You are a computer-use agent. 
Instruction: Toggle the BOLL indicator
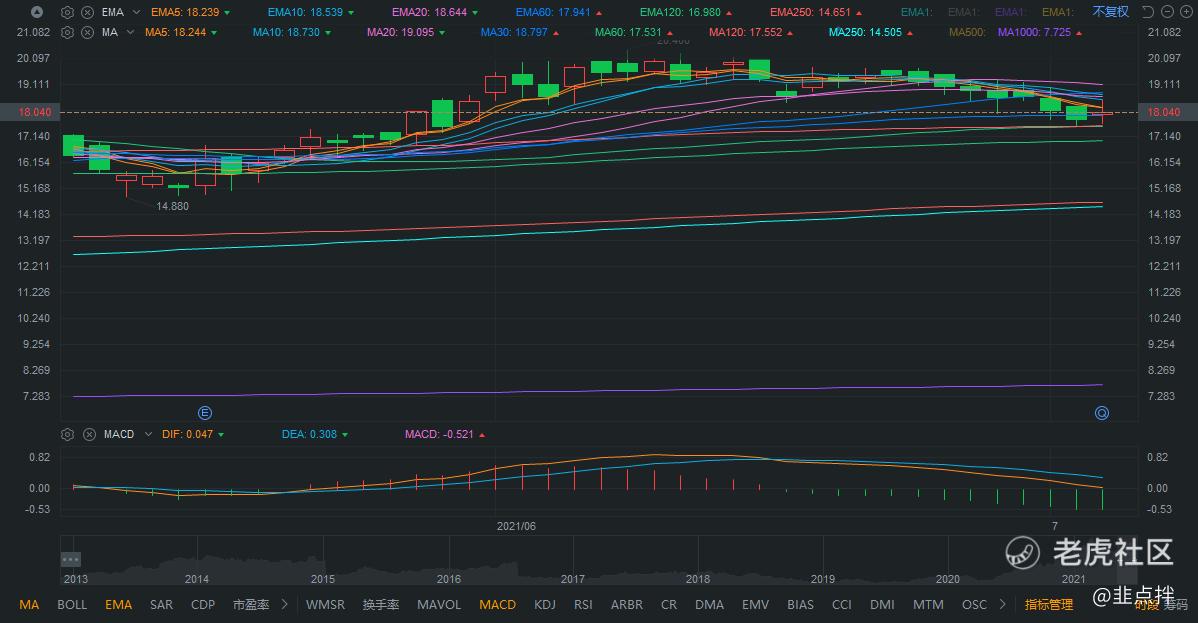[72, 605]
